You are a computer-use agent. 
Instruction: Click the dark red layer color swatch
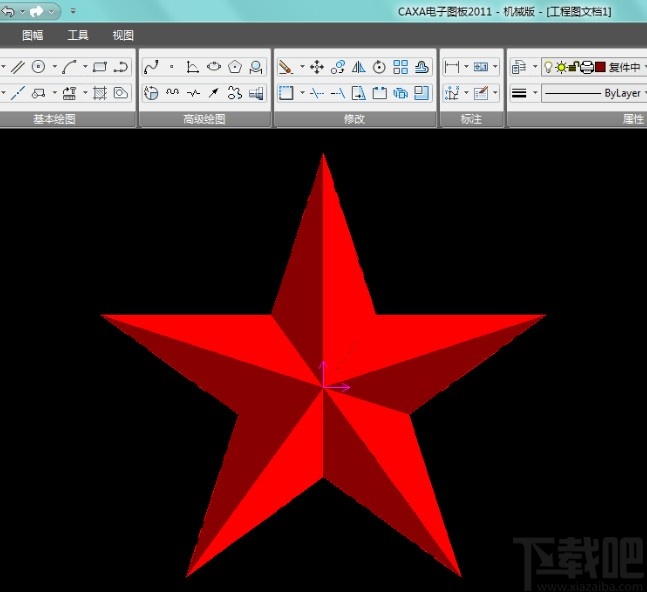point(600,67)
